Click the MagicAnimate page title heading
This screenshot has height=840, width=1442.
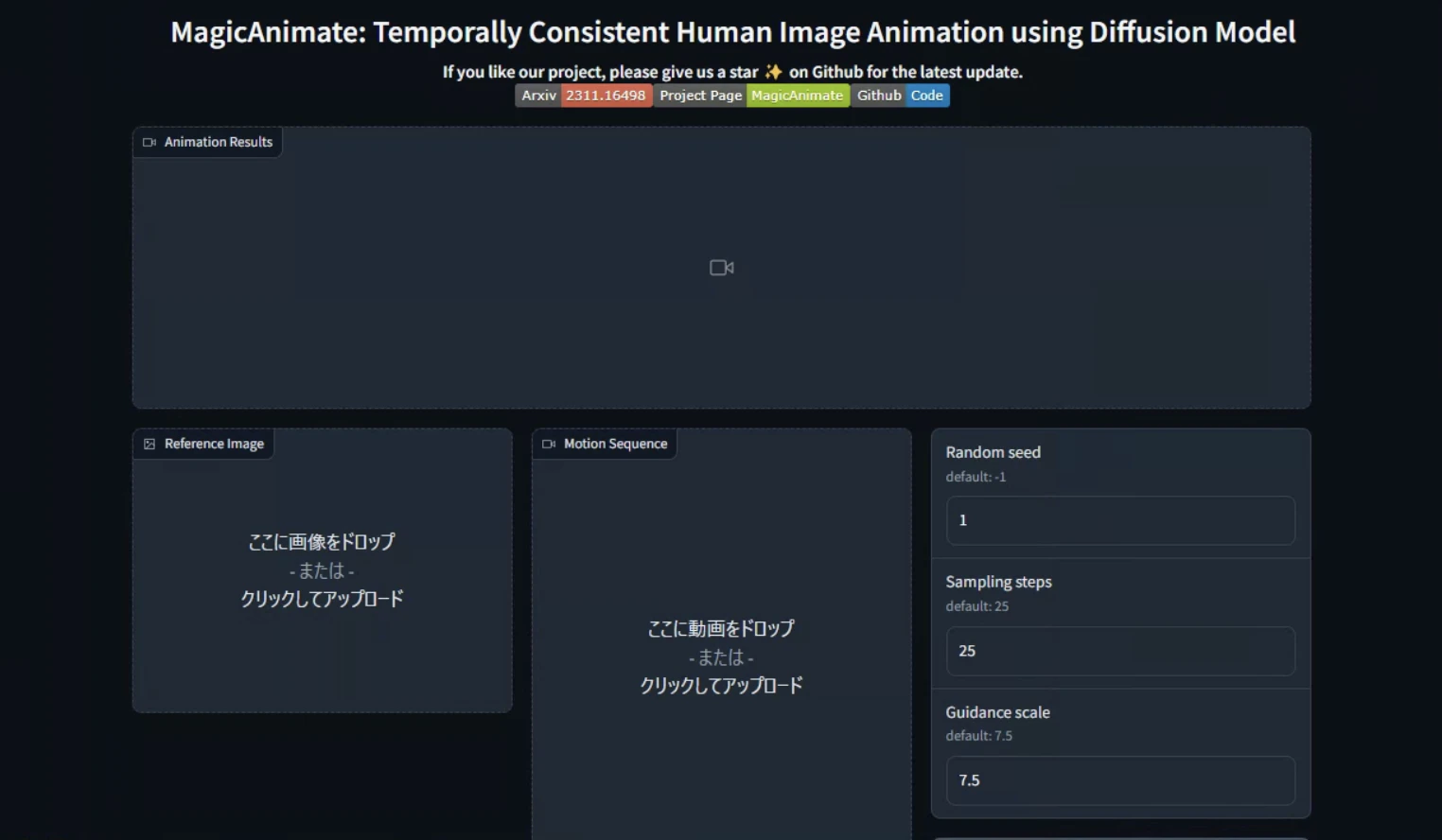coord(732,32)
